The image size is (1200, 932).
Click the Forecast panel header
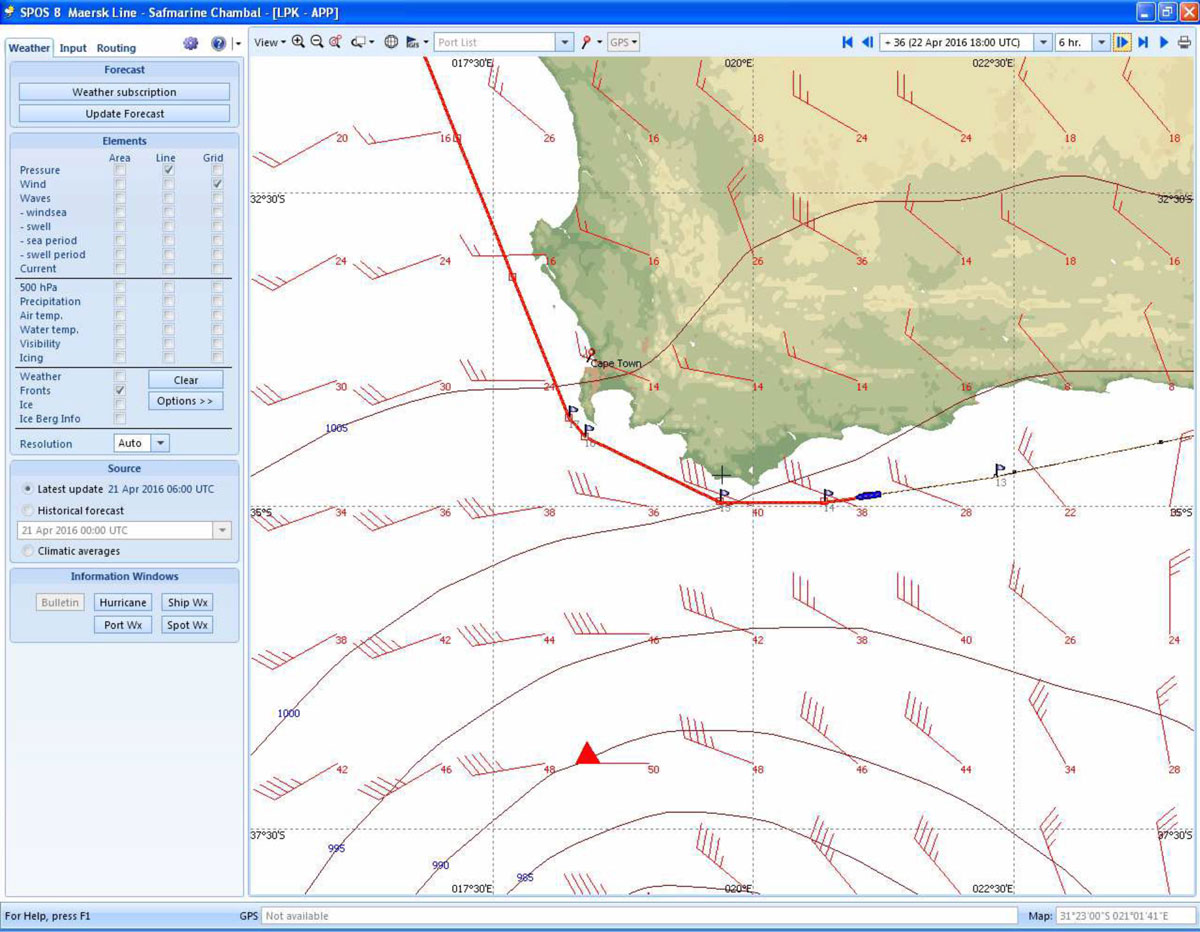coord(124,70)
